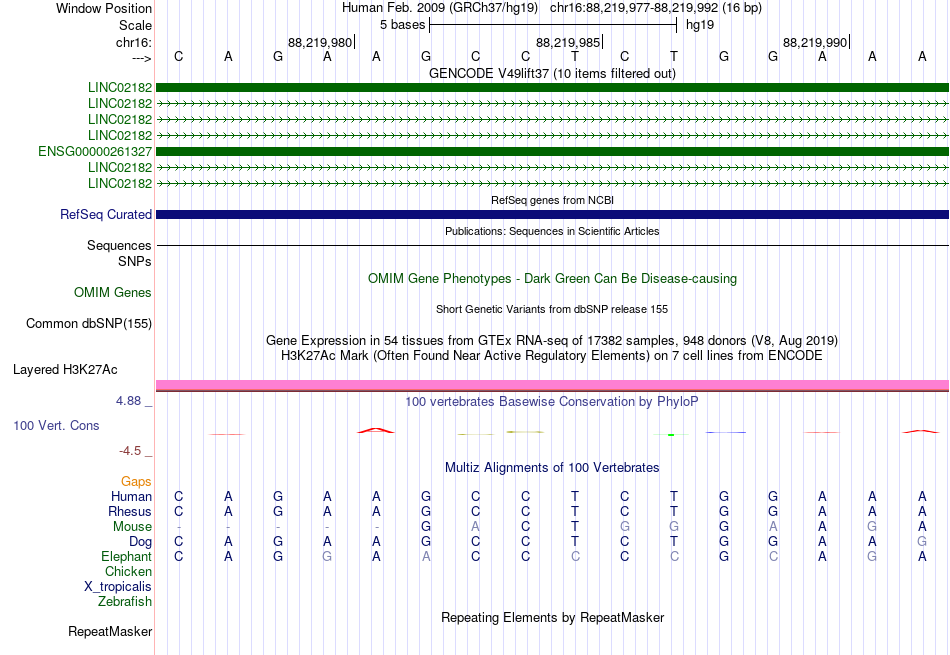Select the Human alignment row label

131,497
